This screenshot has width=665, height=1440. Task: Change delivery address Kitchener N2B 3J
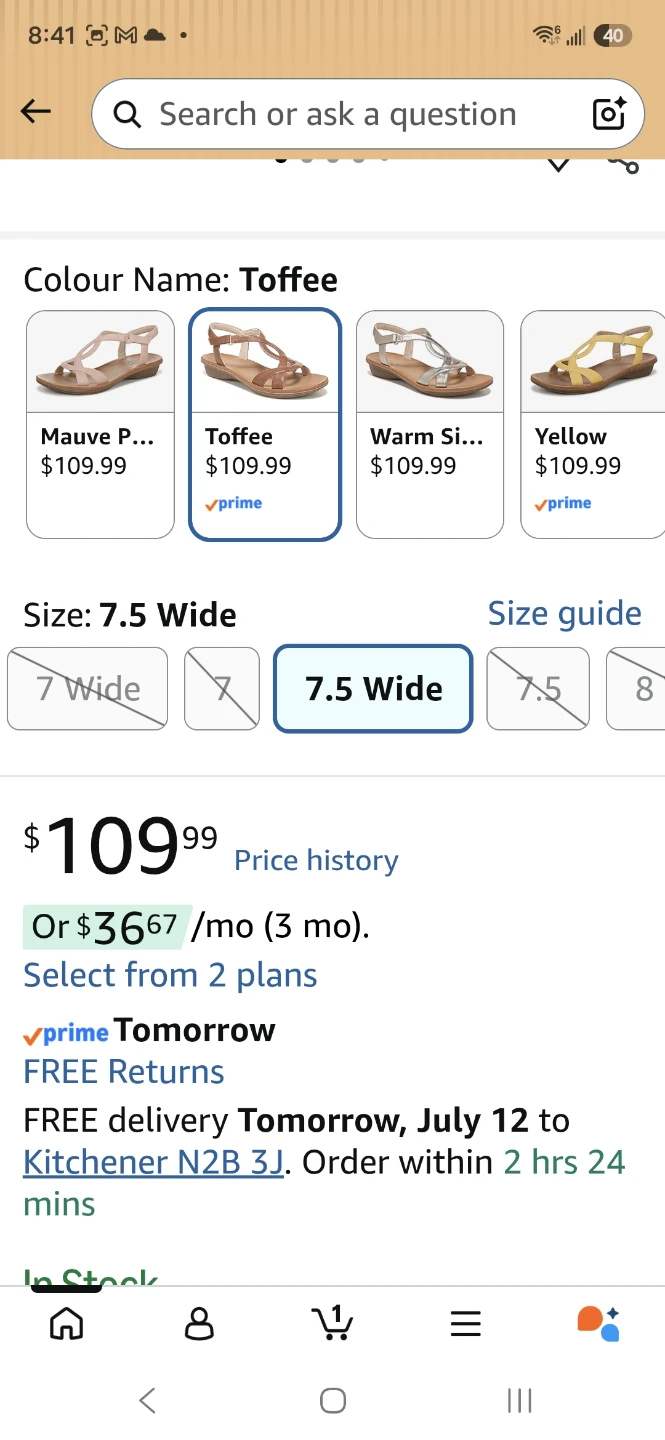point(154,1162)
